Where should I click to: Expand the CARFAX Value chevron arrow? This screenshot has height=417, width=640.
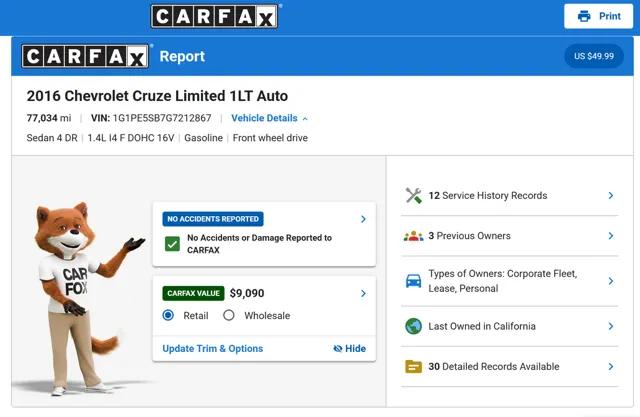363,293
